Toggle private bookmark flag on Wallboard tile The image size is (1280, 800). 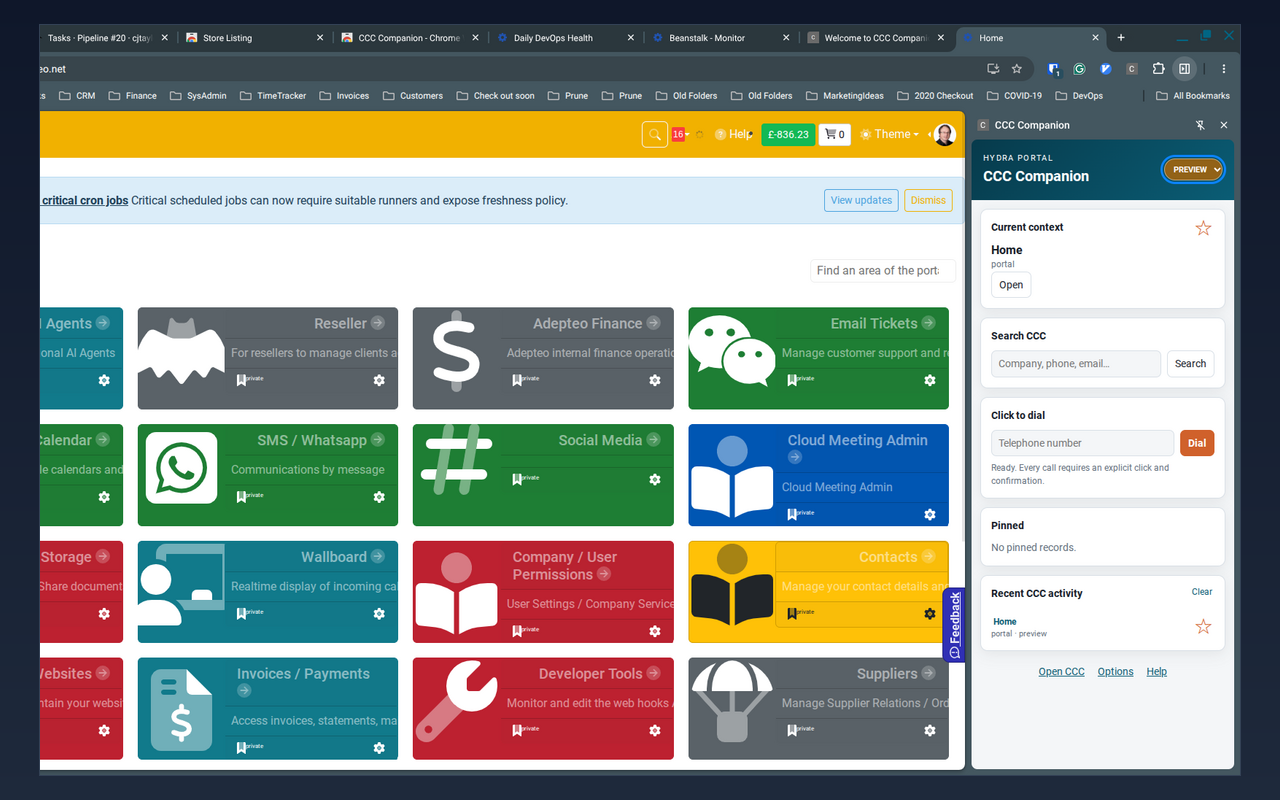(241, 613)
